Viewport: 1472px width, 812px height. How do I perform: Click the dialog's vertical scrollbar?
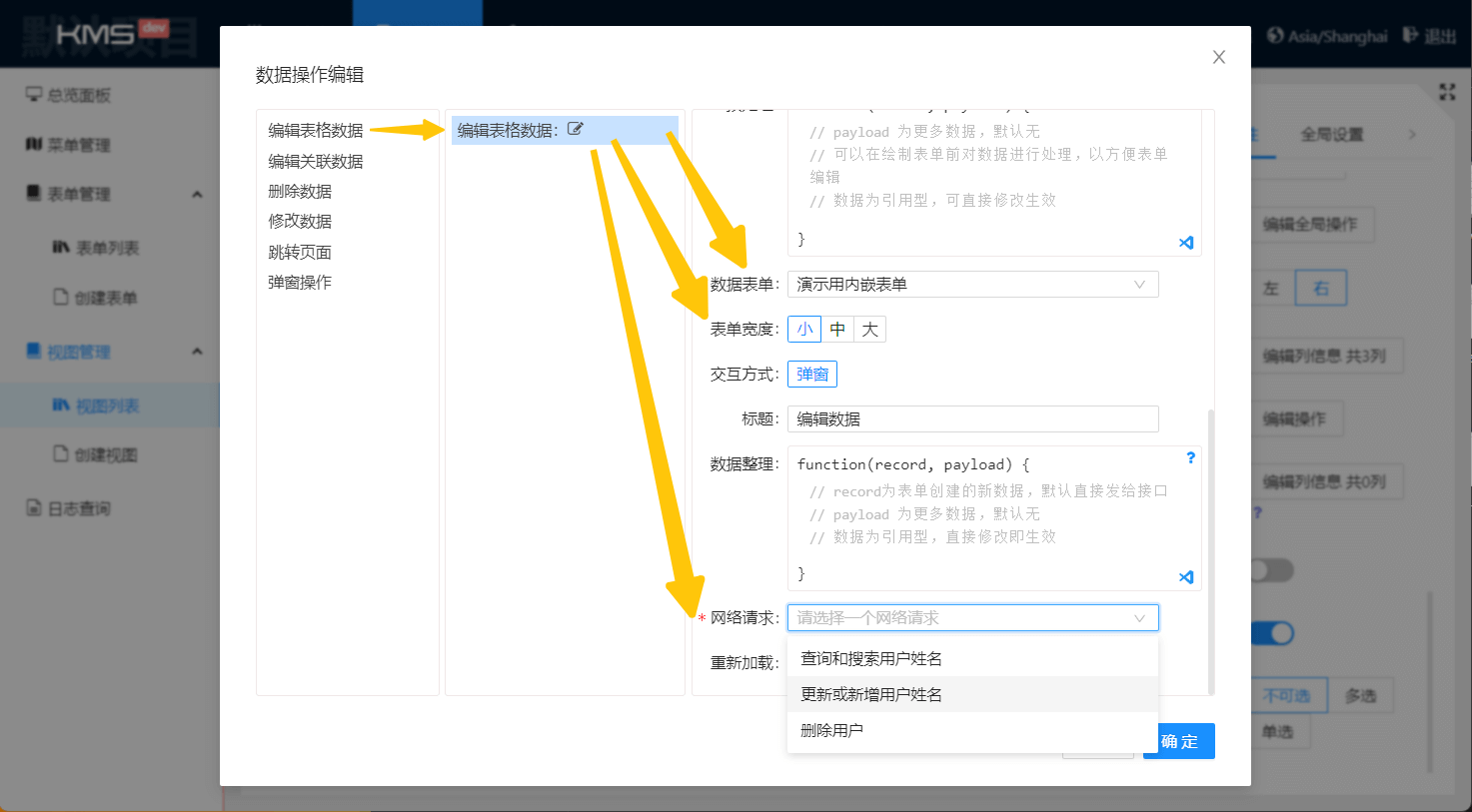[1211, 549]
